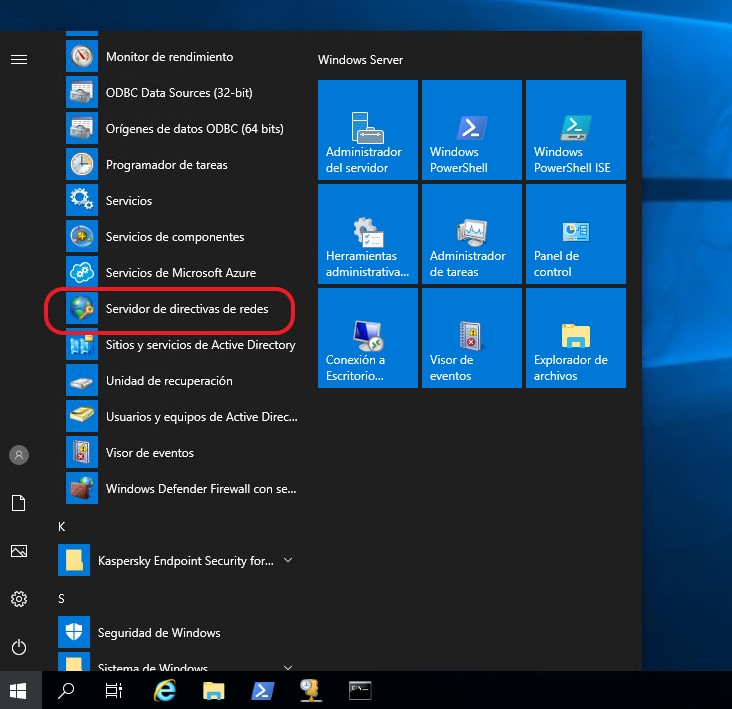Select 'Servicios' text in app list
This screenshot has height=709, width=732.
[x=129, y=201]
